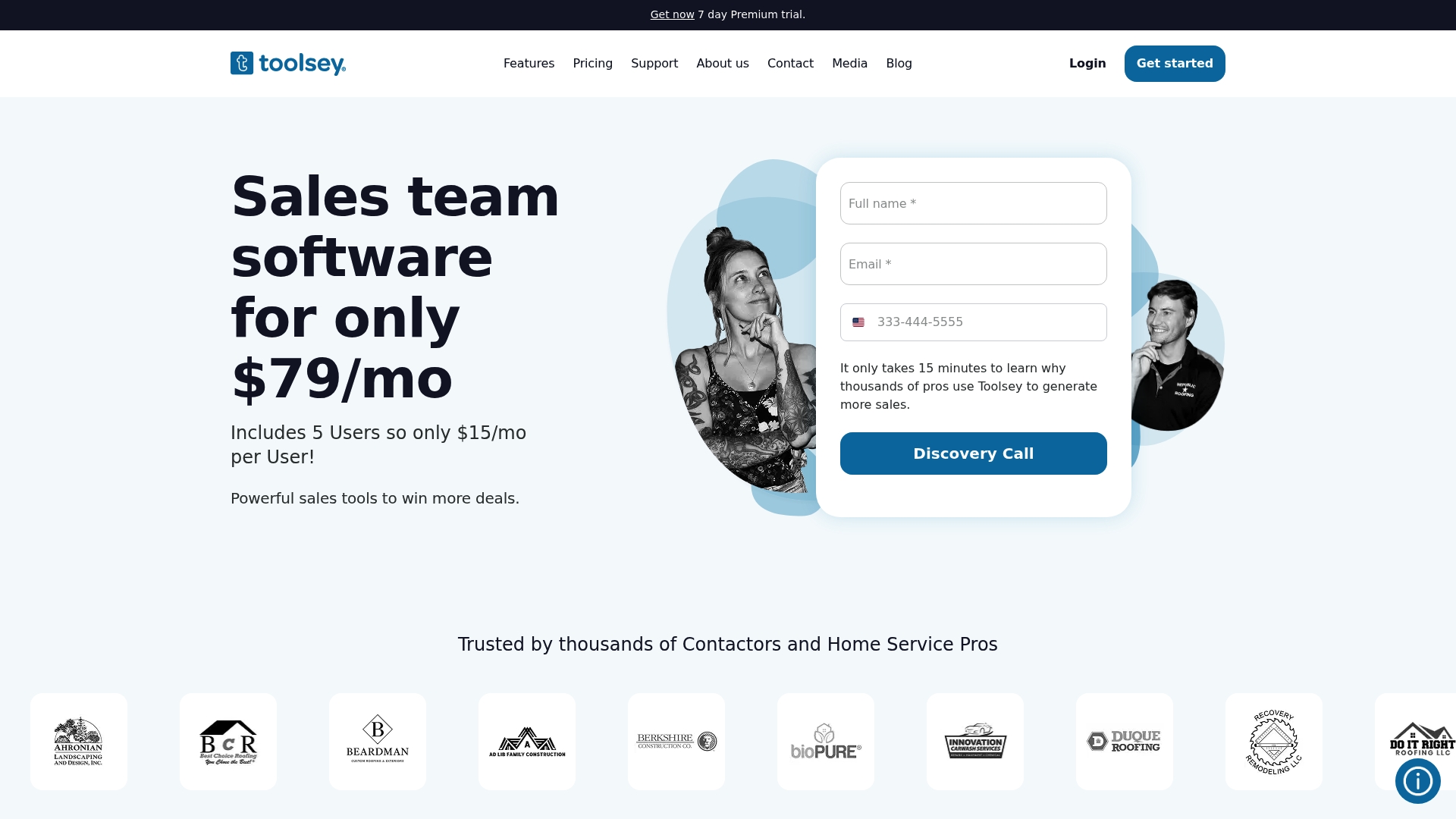Focus the Email input field
This screenshot has width=1456, height=819.
point(974,264)
